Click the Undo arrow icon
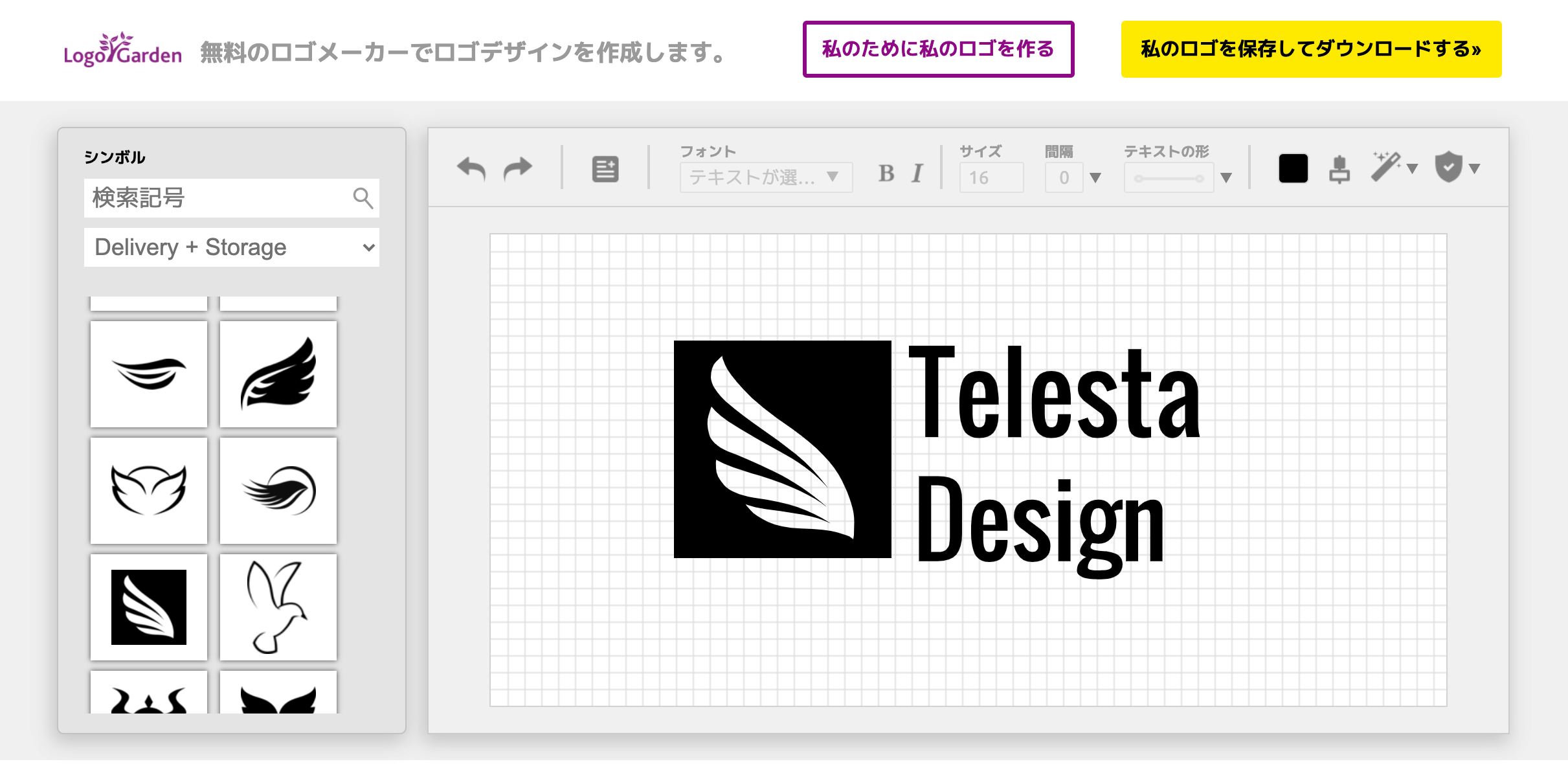This screenshot has width=1568, height=764. [x=472, y=168]
